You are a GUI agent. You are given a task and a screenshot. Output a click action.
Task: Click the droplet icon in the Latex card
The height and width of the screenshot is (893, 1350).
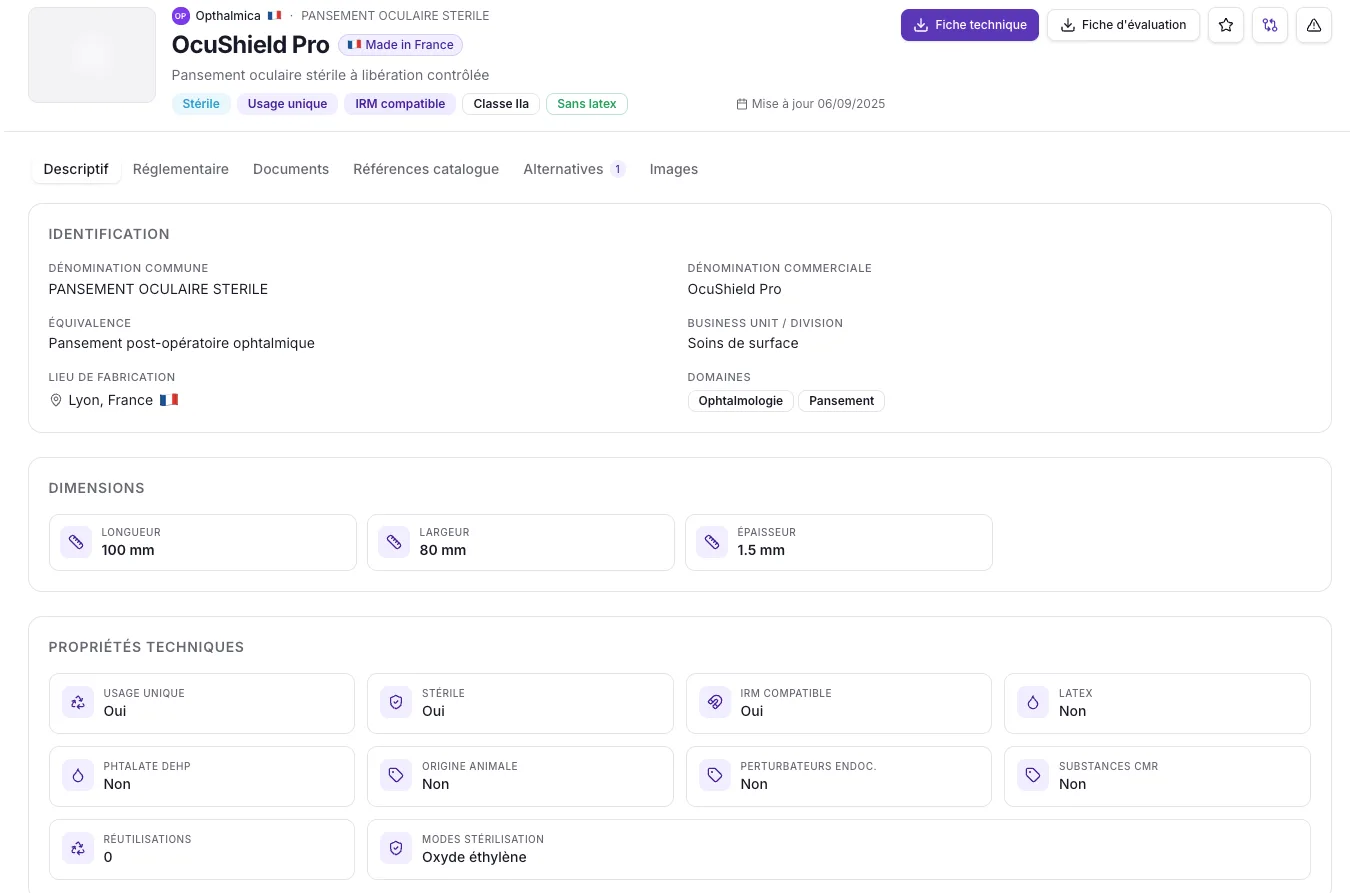(1033, 703)
